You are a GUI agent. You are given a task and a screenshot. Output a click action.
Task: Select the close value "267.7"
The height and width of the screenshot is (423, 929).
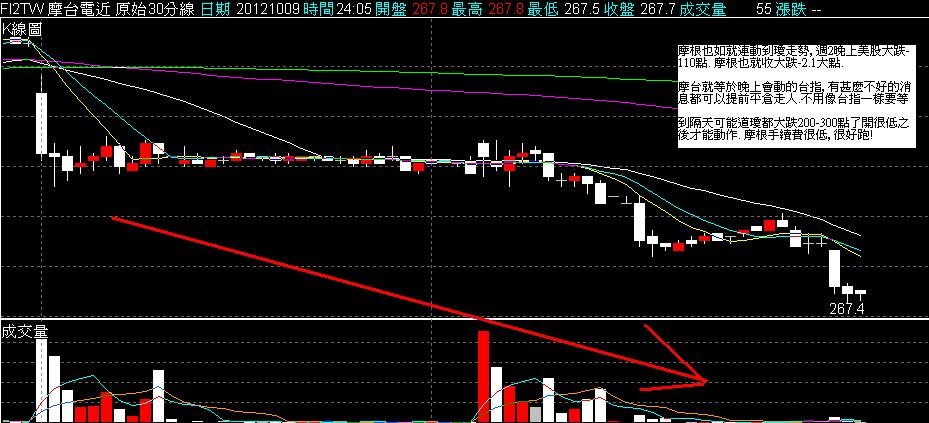pos(657,9)
